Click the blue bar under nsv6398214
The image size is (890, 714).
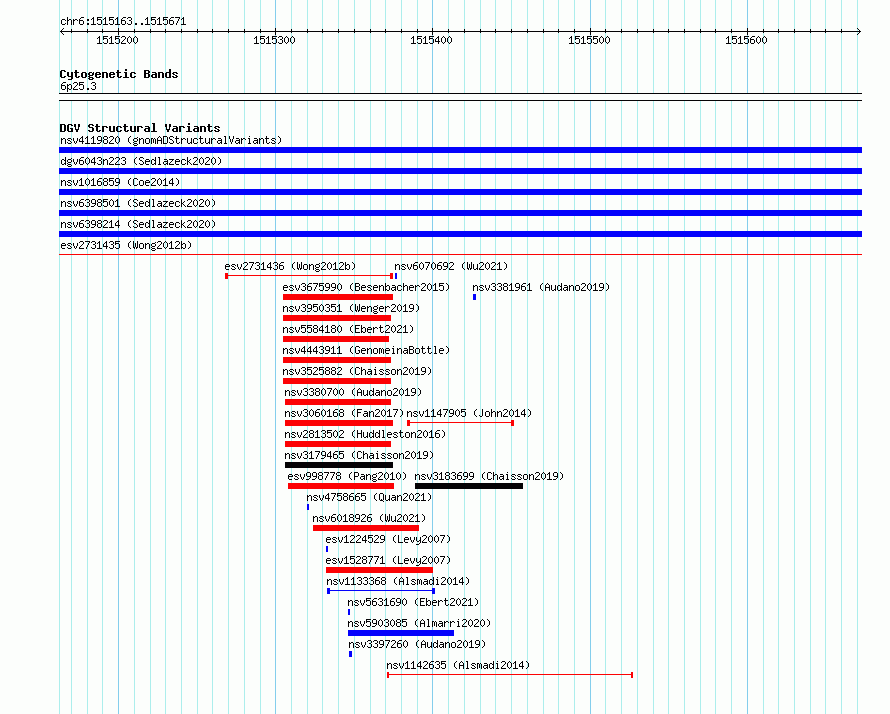click(x=460, y=234)
